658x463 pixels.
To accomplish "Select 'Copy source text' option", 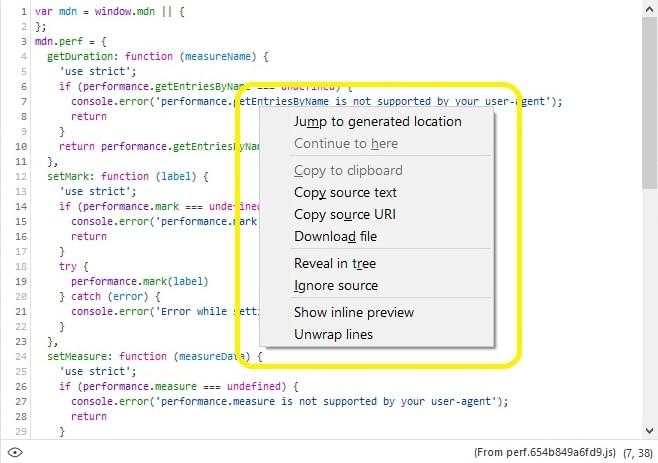I will (x=345, y=192).
